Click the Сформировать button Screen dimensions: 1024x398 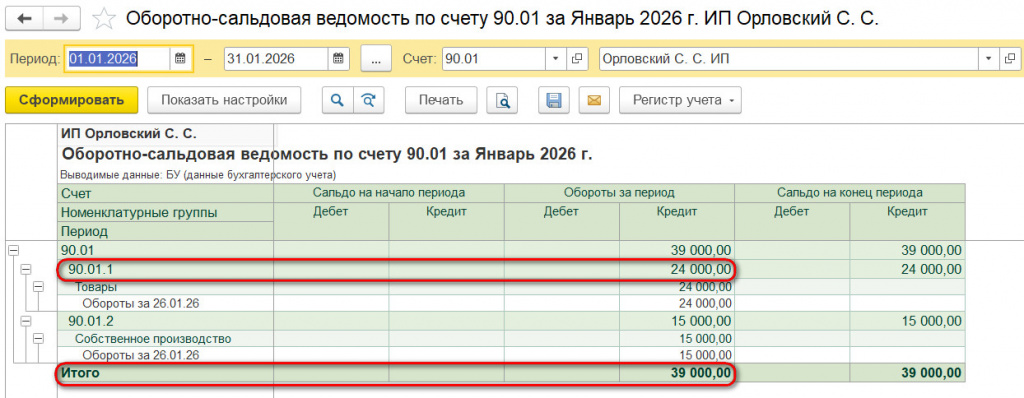pos(71,100)
